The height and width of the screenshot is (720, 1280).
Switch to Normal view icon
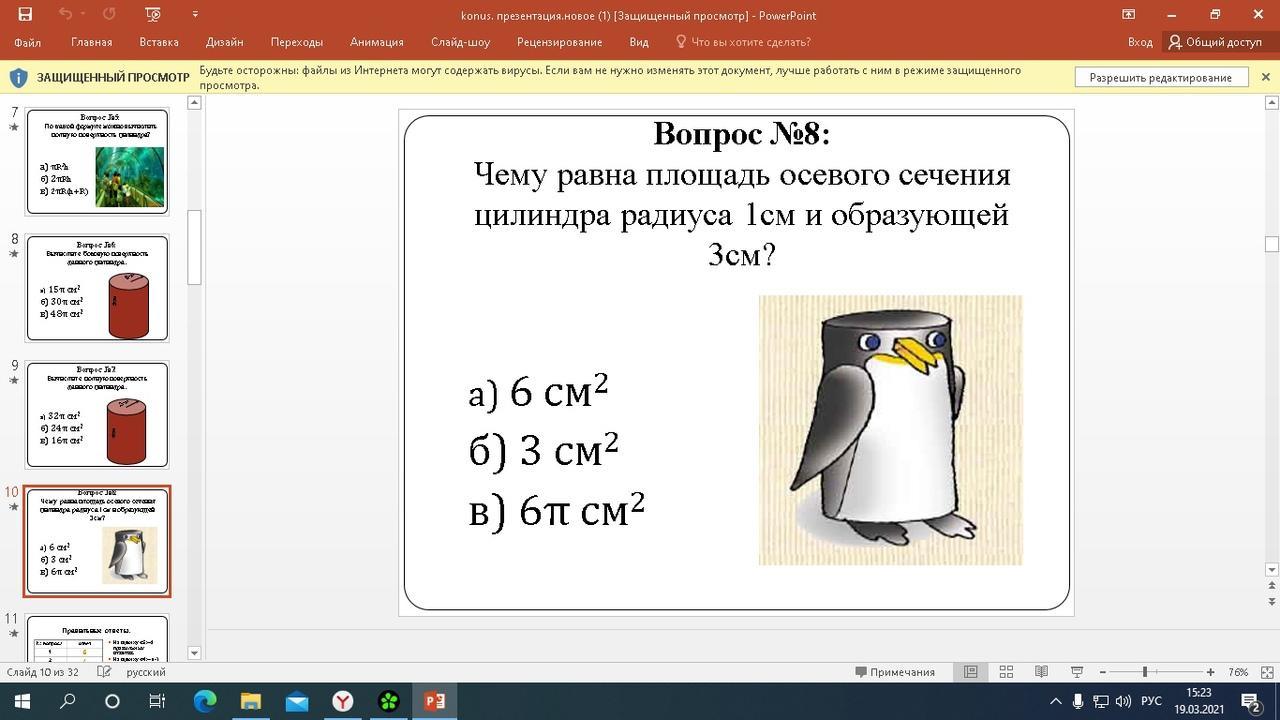[x=970, y=672]
